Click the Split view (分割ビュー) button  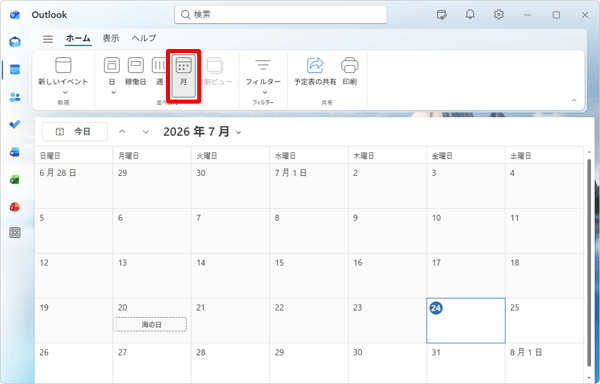click(x=215, y=71)
